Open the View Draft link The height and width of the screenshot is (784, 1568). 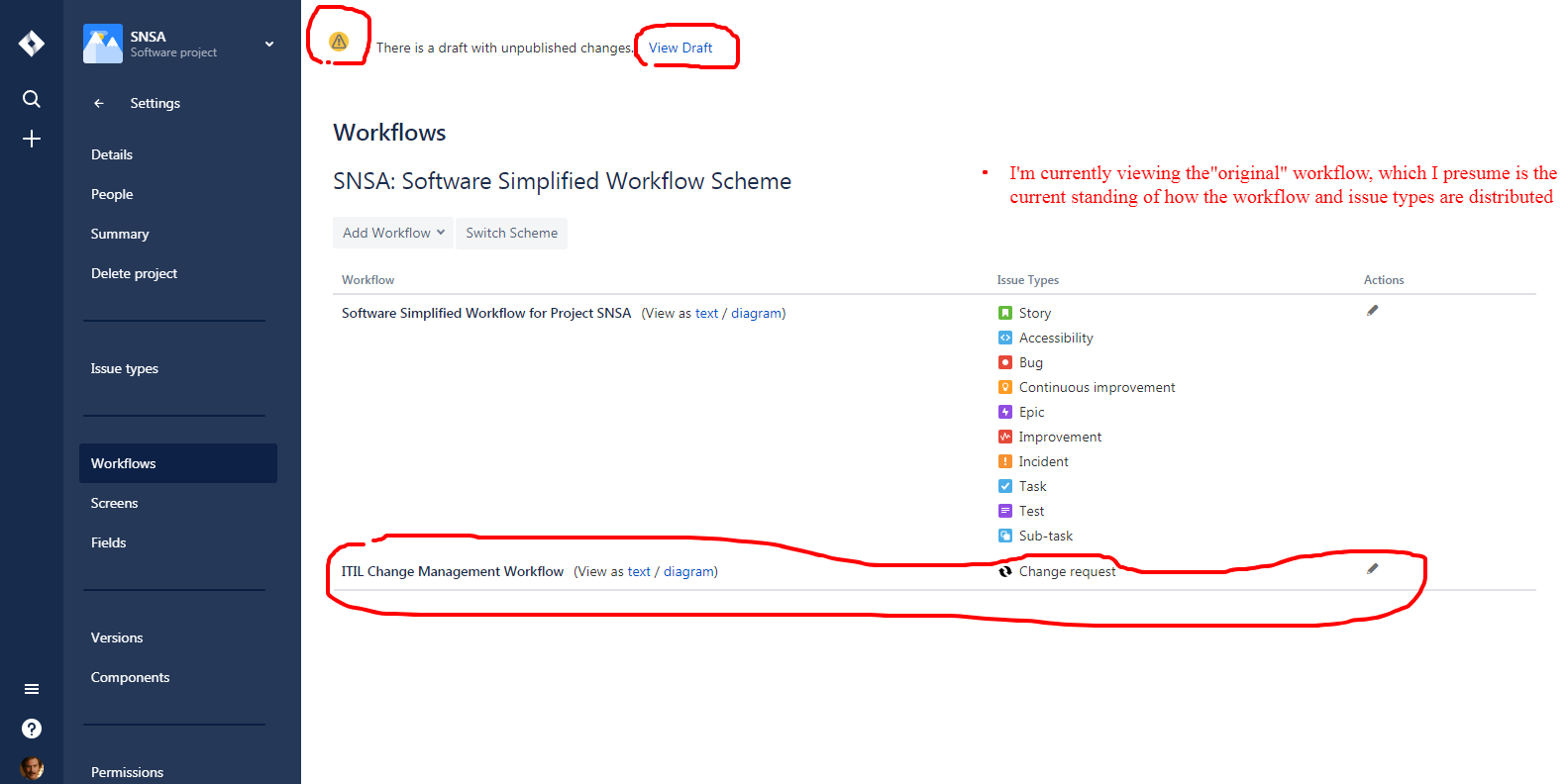click(x=680, y=48)
